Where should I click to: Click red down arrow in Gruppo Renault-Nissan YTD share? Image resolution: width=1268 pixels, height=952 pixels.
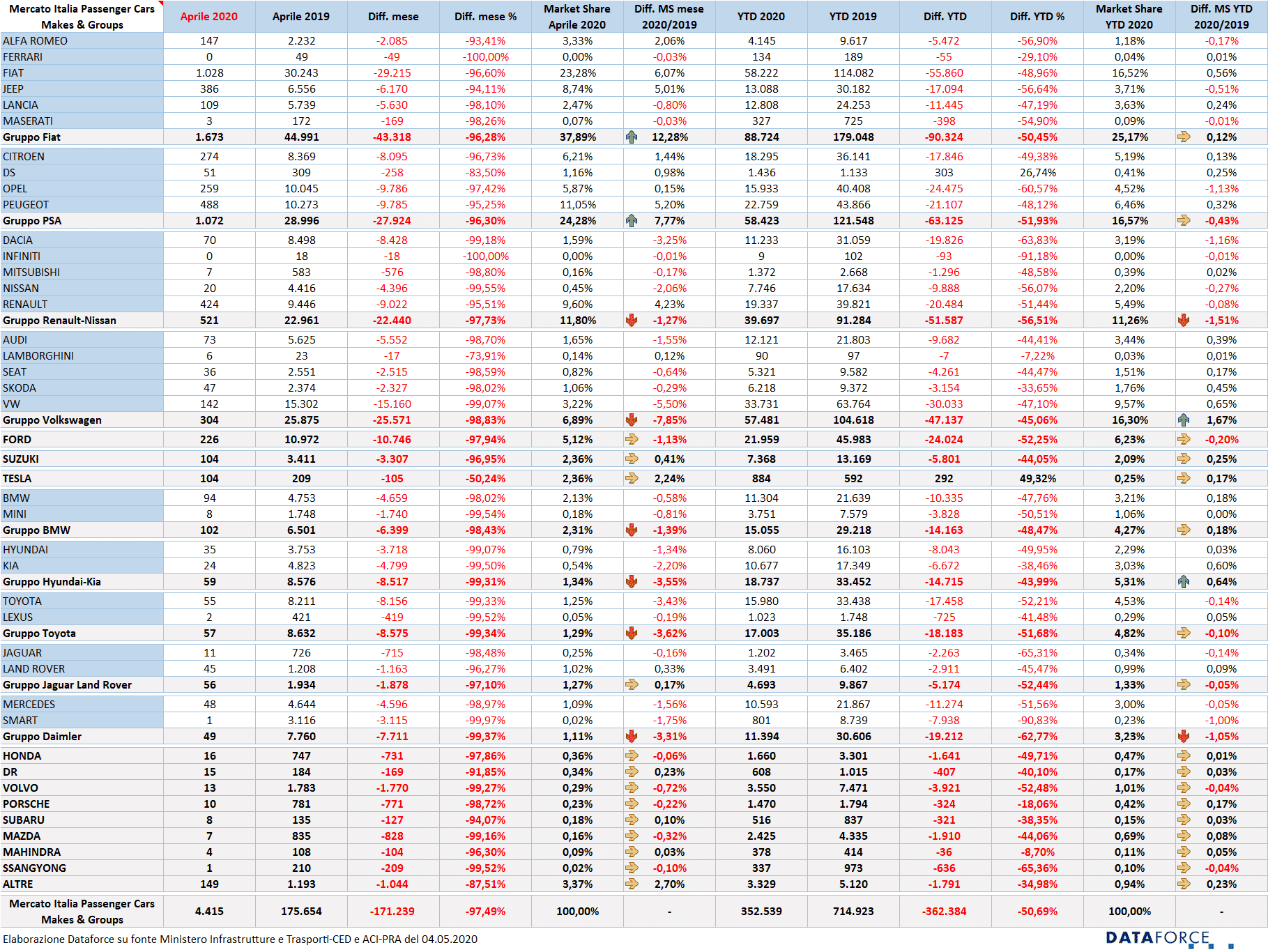coord(1184,321)
